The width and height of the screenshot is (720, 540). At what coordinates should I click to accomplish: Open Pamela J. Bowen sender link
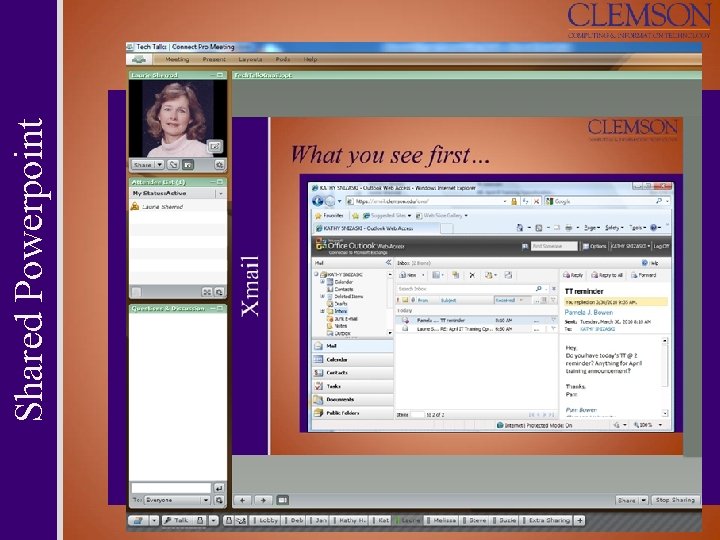(x=589, y=312)
